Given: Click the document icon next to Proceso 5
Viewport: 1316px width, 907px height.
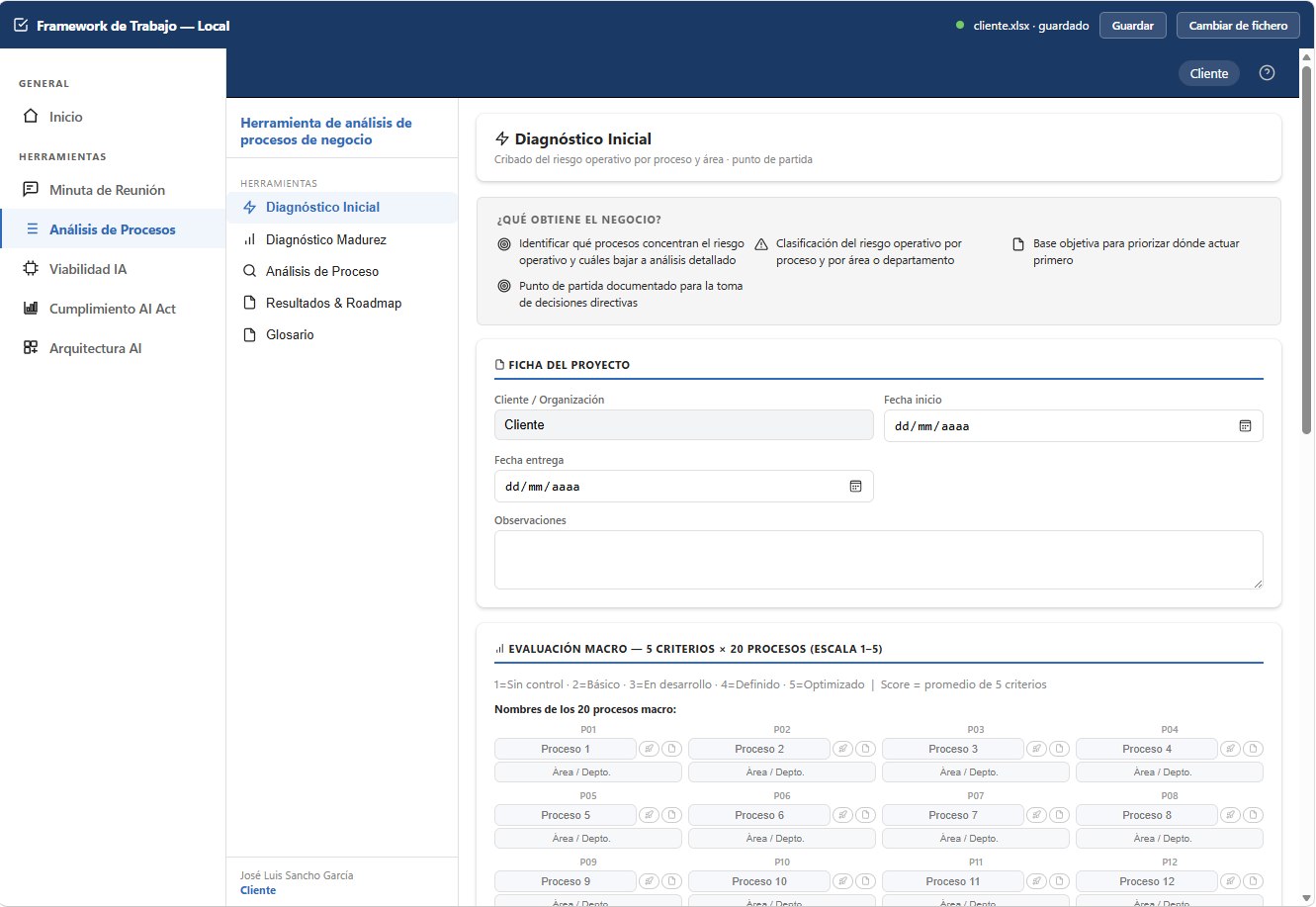Looking at the screenshot, I should pos(671,815).
